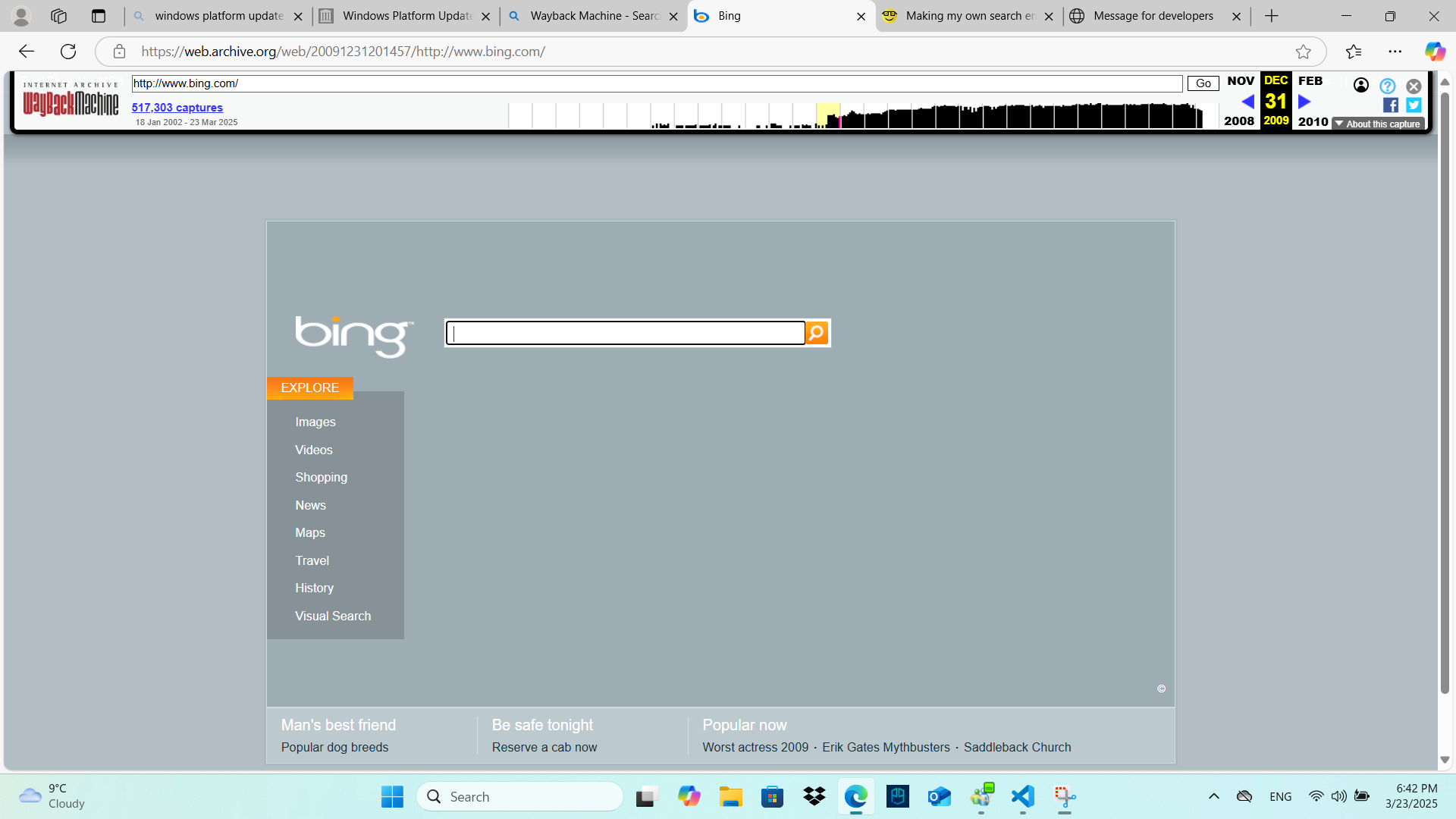Click the browser Back arrow
Screen dimensions: 1456x819
27,52
